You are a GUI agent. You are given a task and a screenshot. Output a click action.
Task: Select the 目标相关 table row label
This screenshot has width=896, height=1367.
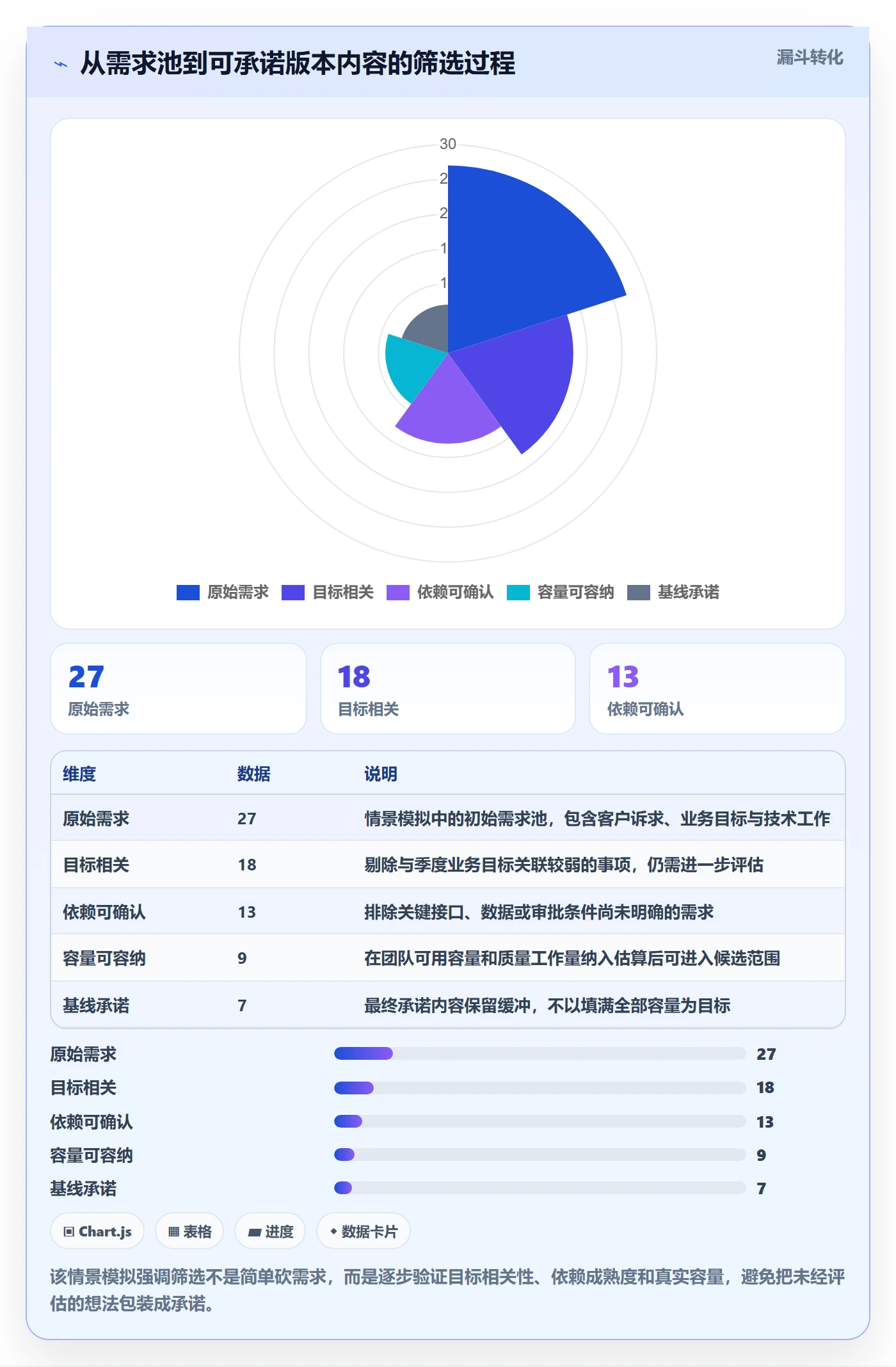(96, 865)
